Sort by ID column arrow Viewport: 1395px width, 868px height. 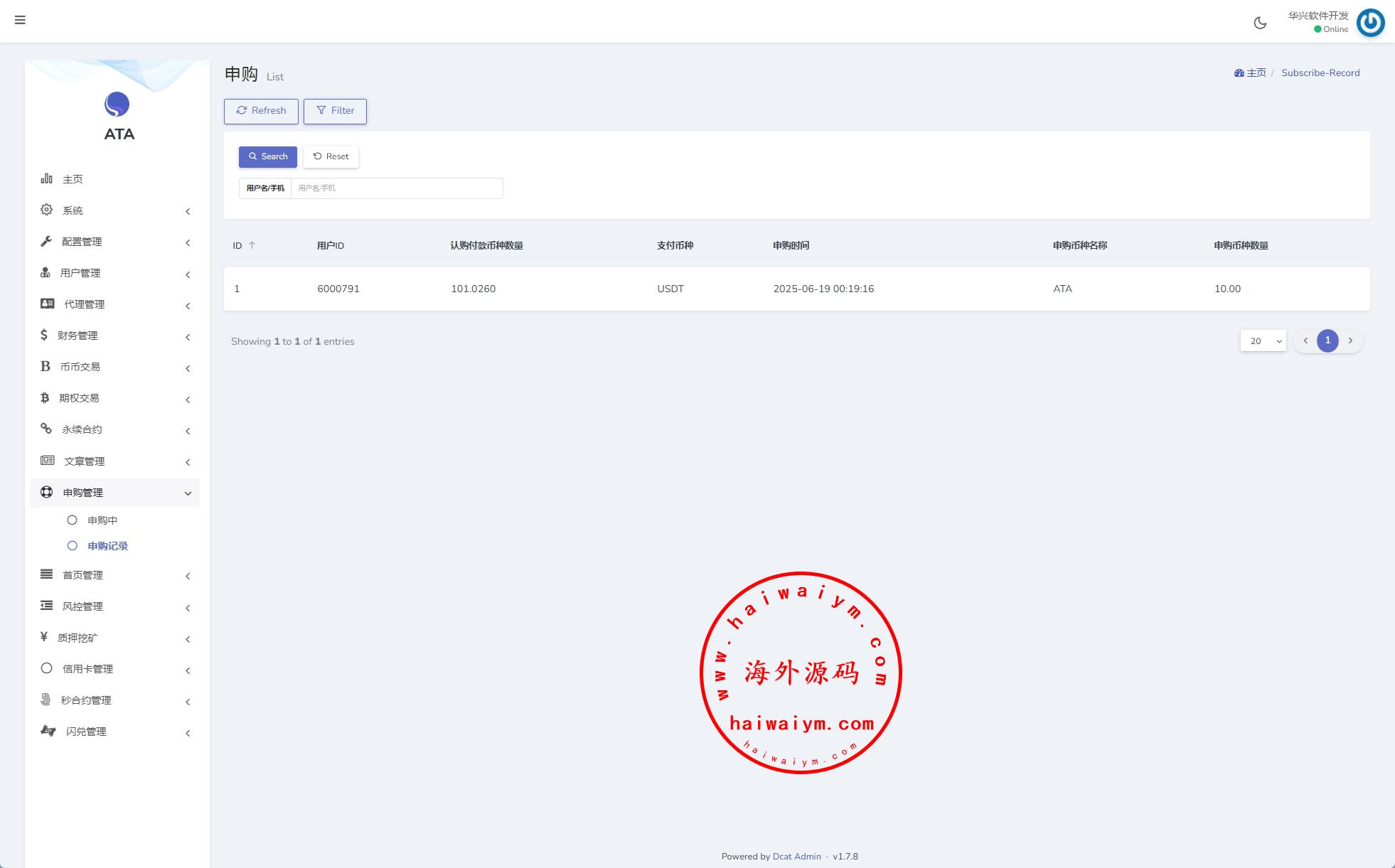(x=252, y=245)
